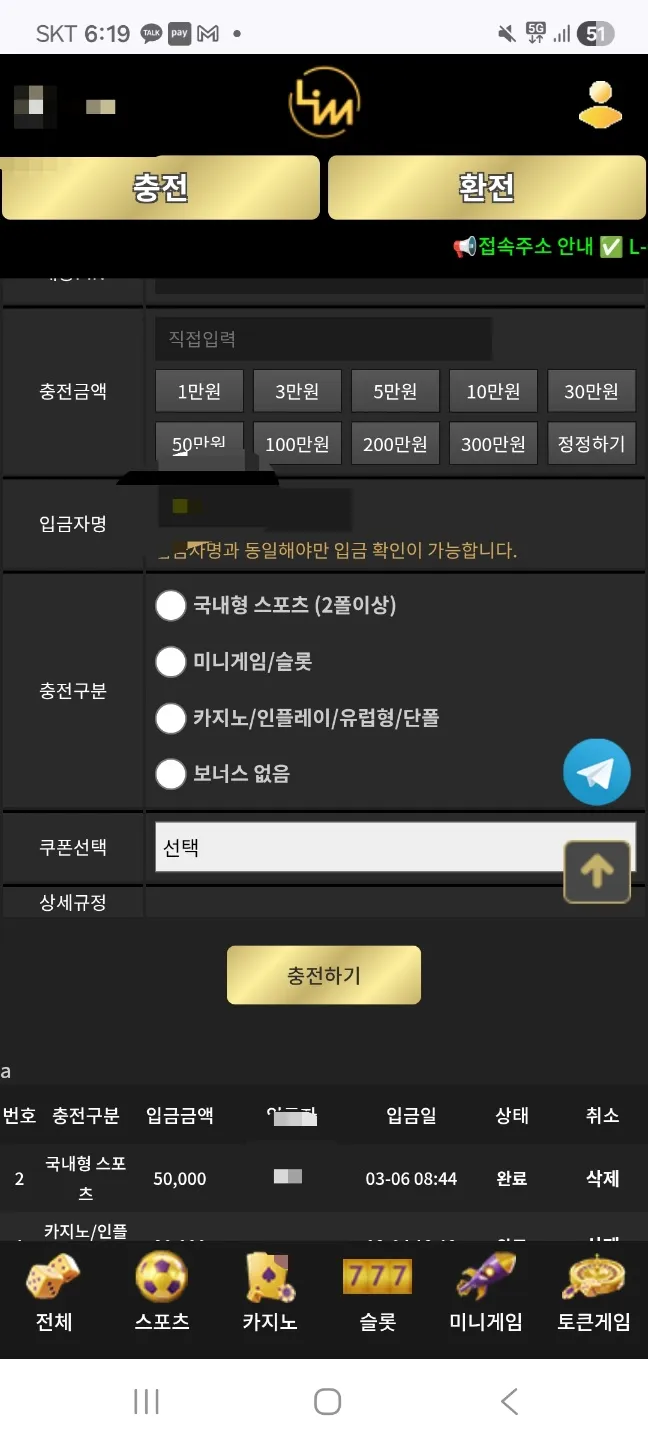Switch to the 환전 tab
Screen dimensions: 648x1440
[x=487, y=187]
